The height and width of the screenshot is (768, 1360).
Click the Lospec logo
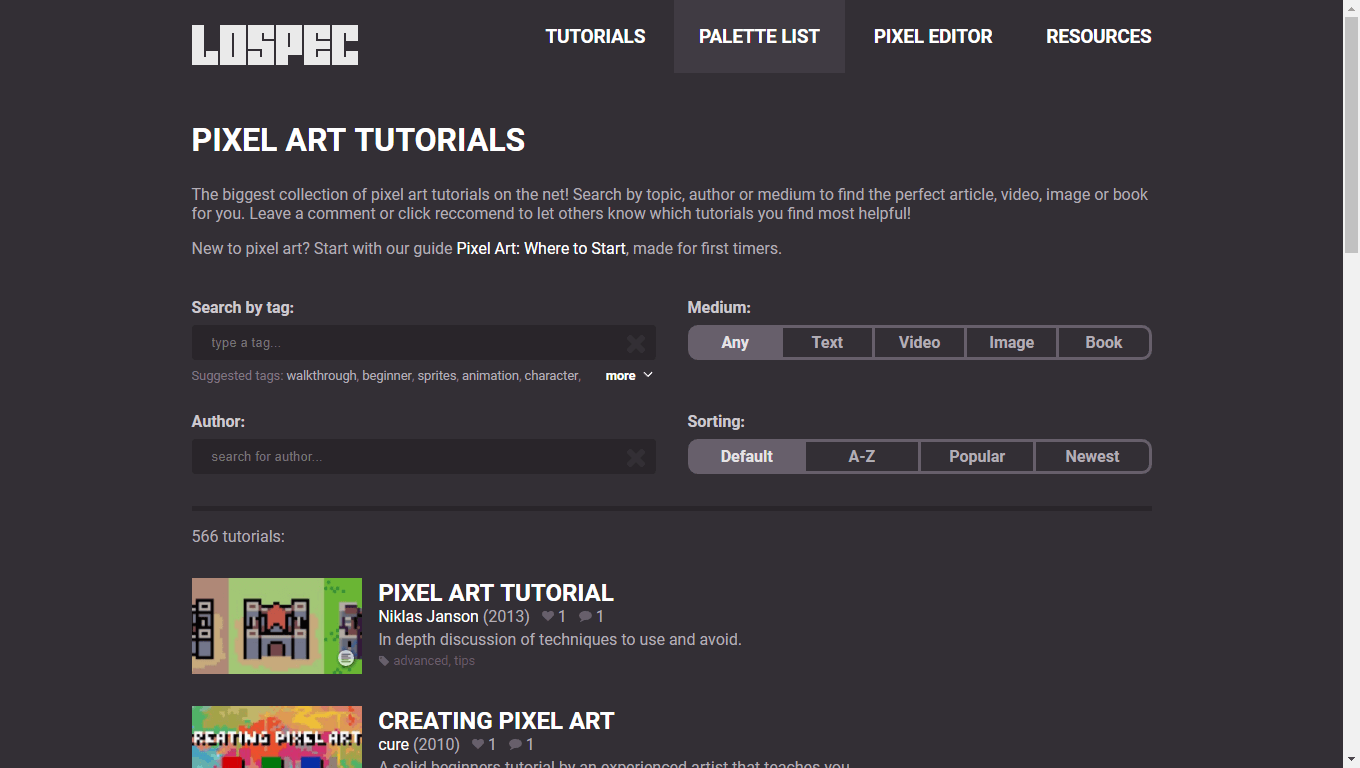click(x=275, y=45)
